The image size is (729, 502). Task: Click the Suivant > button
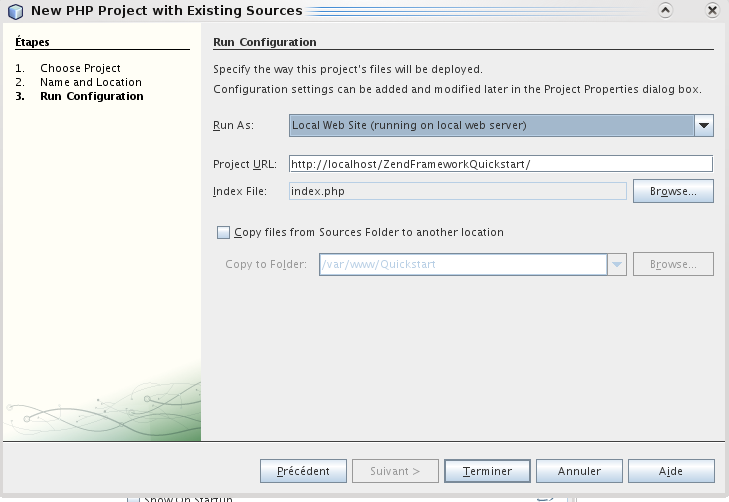[x=395, y=471]
